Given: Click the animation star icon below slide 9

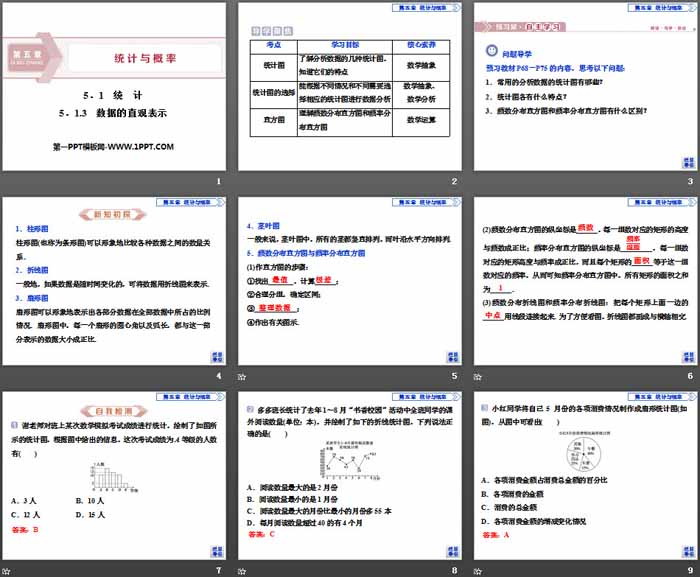Looking at the screenshot, I should [475, 570].
